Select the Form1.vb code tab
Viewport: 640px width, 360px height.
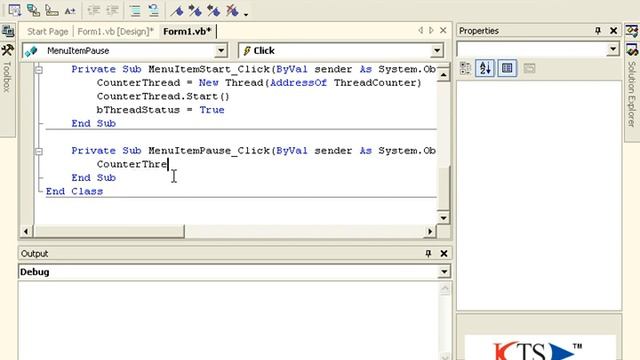pyautogui.click(x=187, y=31)
